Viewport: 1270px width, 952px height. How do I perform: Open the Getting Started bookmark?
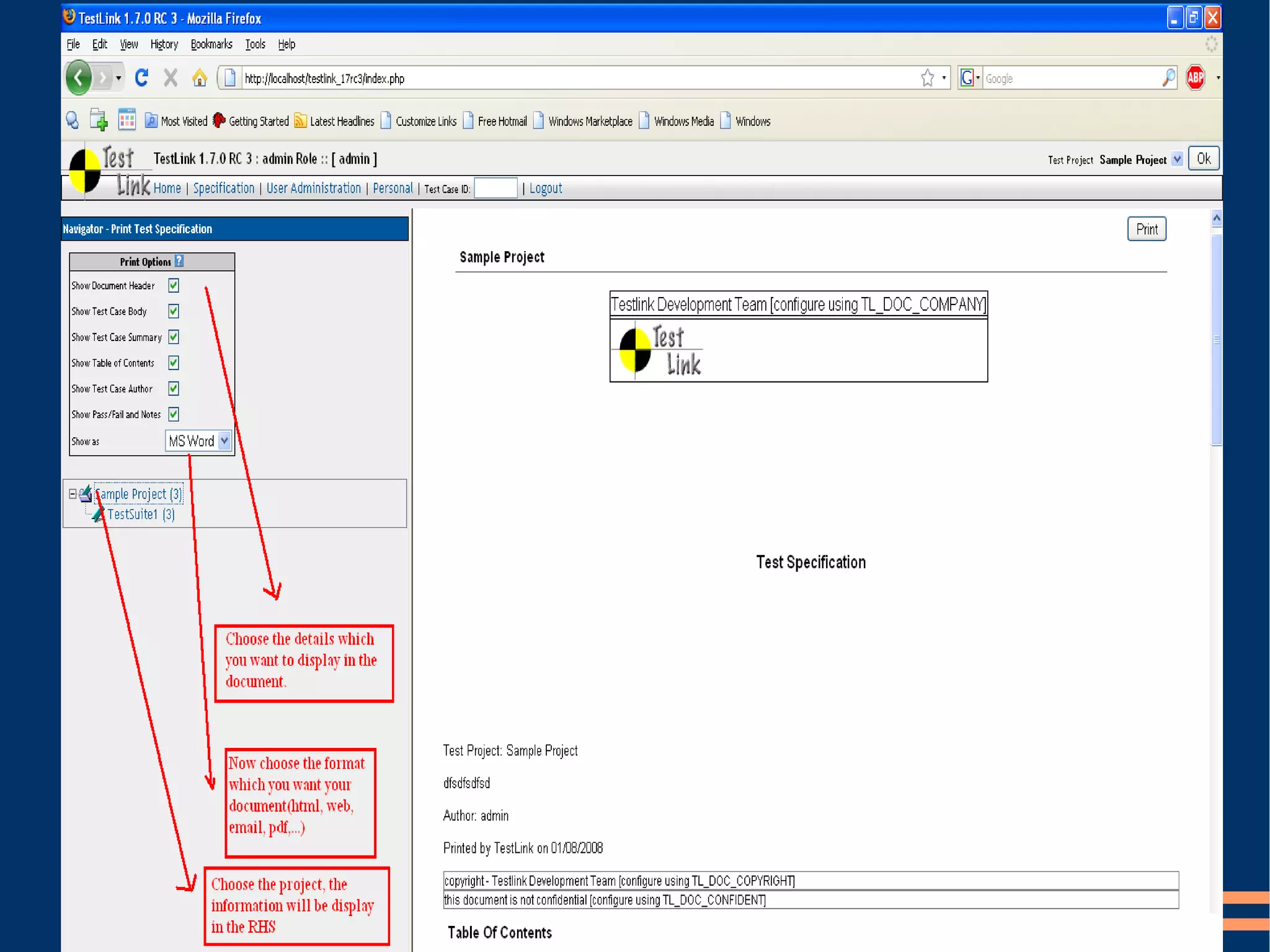coord(251,121)
